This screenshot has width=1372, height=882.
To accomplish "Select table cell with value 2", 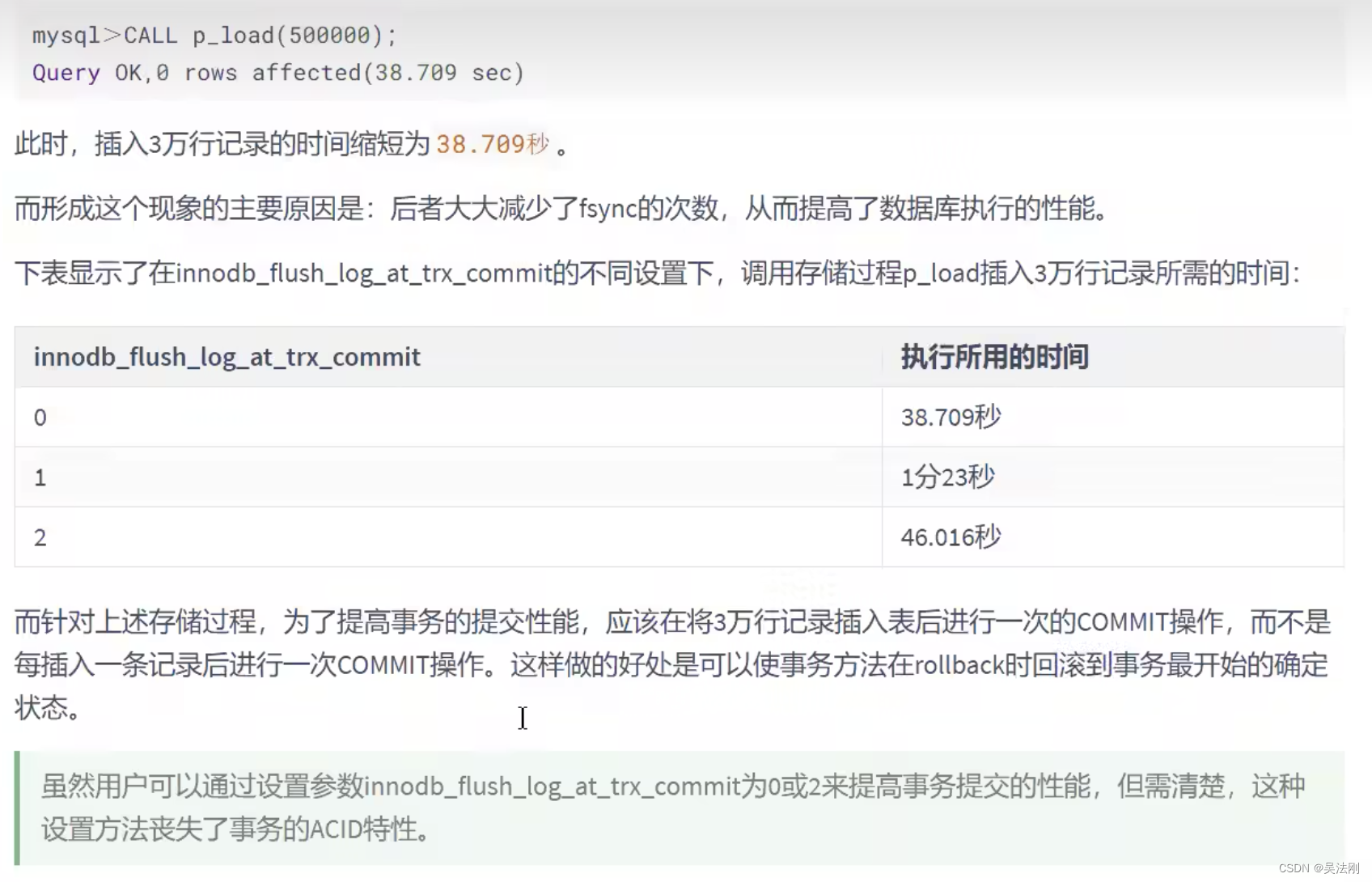I will (448, 537).
